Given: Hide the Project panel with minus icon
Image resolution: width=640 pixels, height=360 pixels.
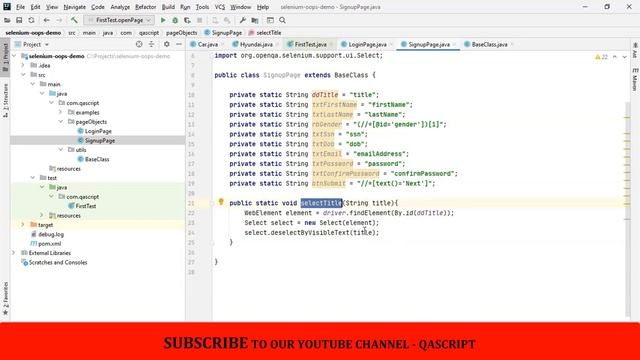Looking at the screenshot, I should [179, 44].
